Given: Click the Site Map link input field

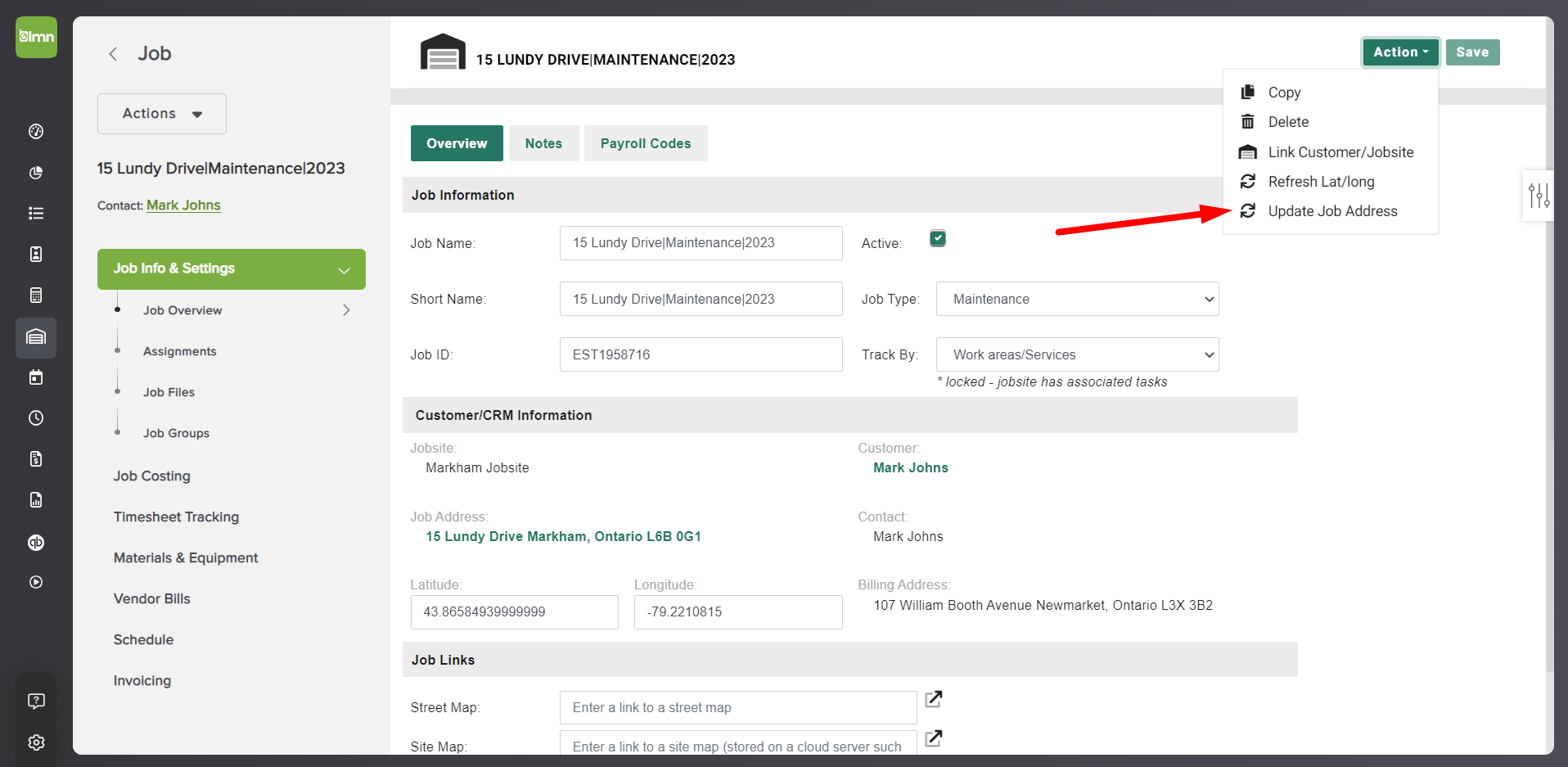Looking at the screenshot, I should (x=738, y=743).
